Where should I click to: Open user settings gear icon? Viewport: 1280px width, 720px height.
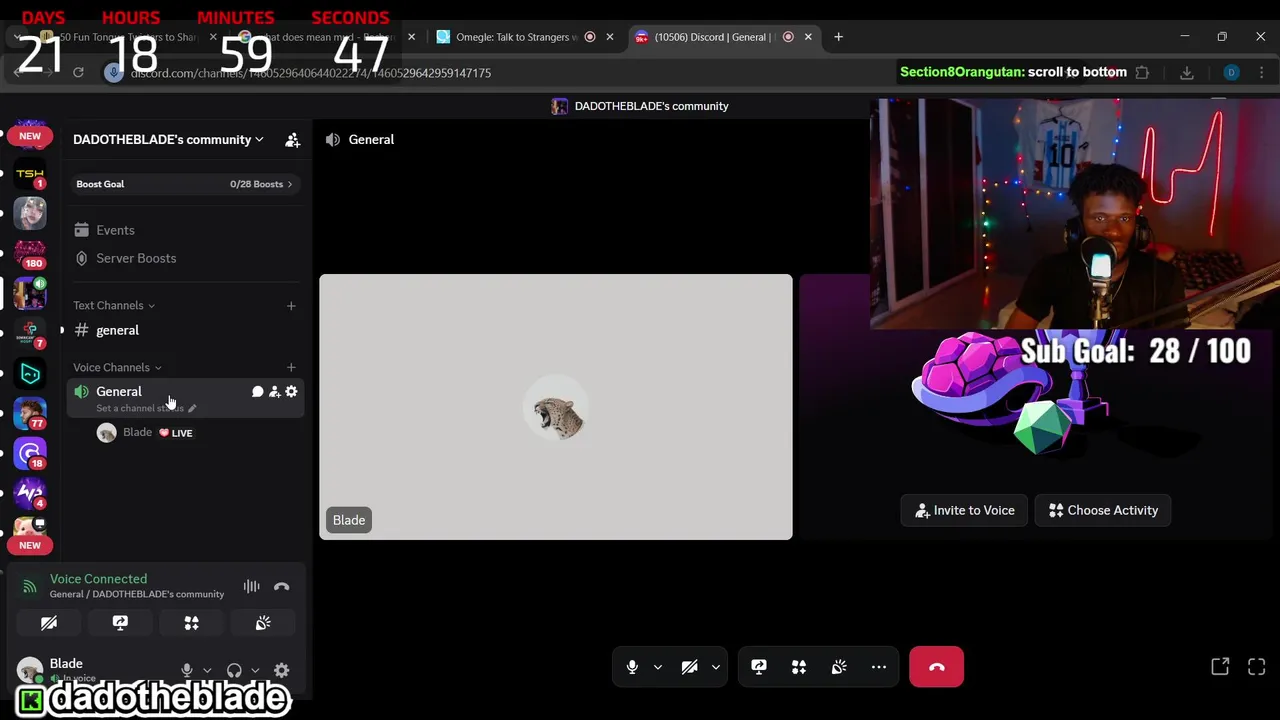tap(281, 671)
